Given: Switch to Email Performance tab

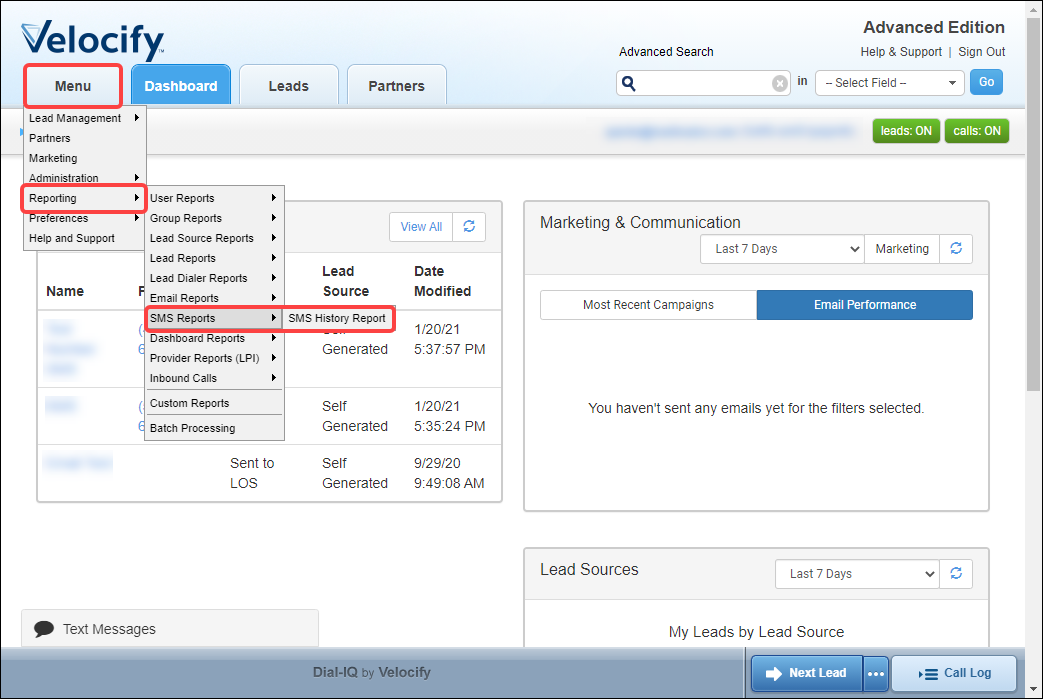Looking at the screenshot, I should pos(865,305).
